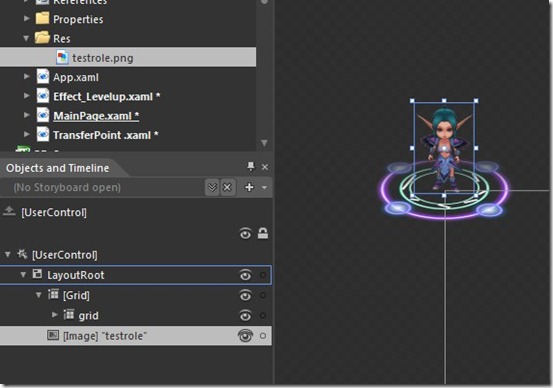The height and width of the screenshot is (388, 553).
Task: Click the [Image] testrole element icon
Action: click(53, 335)
